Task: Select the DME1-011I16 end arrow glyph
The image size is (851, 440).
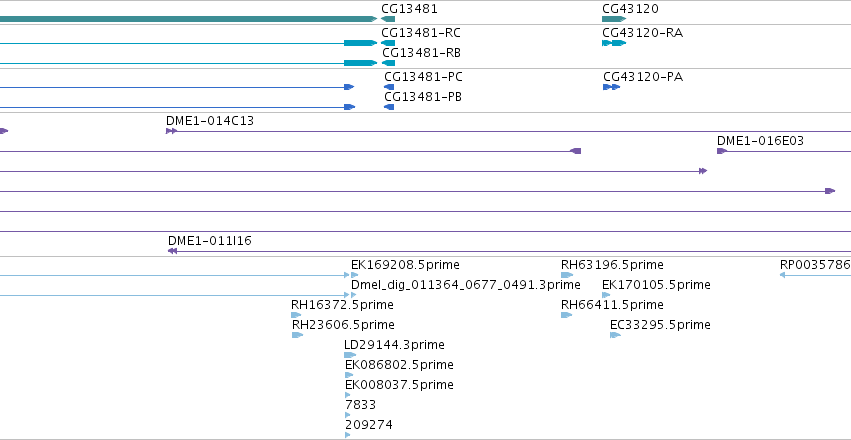Action: pos(173,251)
